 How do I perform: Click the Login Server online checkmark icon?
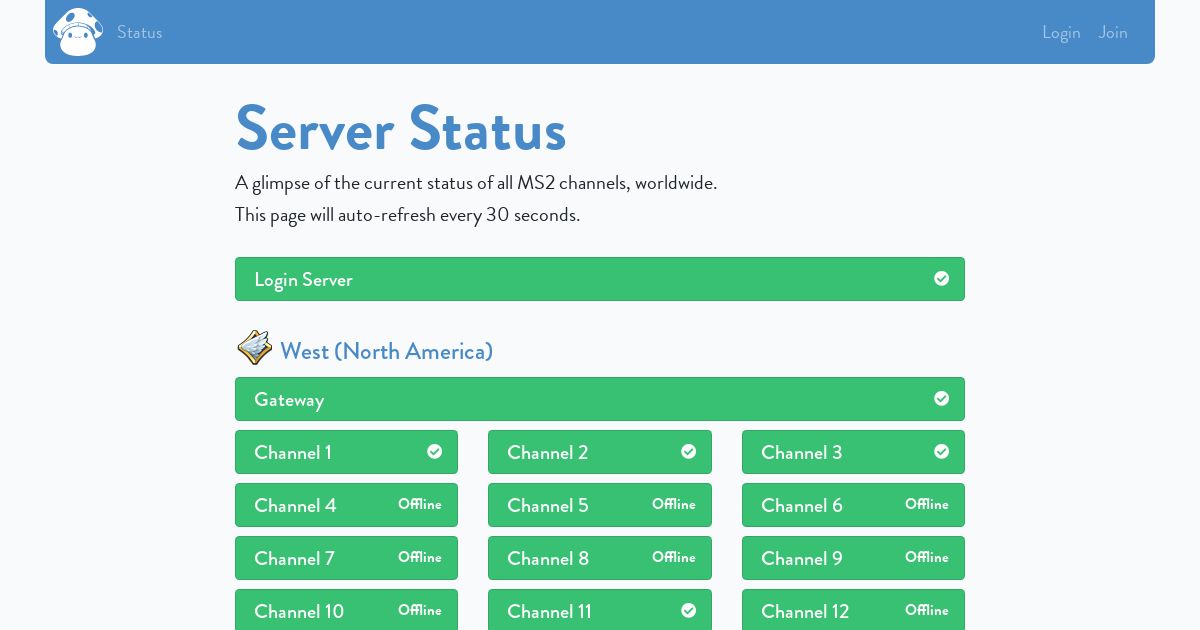tap(941, 278)
